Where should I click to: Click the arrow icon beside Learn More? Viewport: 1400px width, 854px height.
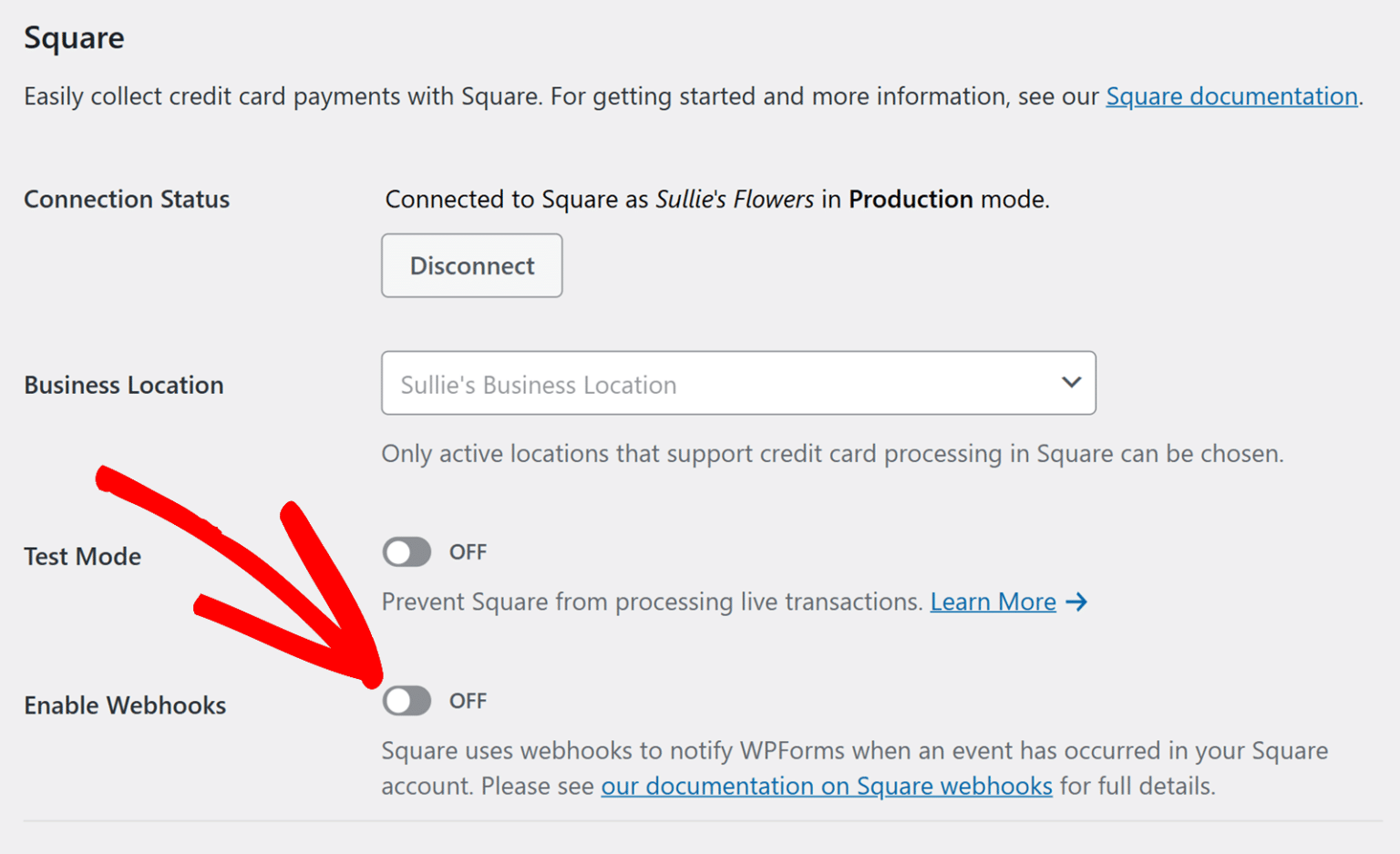(x=1076, y=602)
